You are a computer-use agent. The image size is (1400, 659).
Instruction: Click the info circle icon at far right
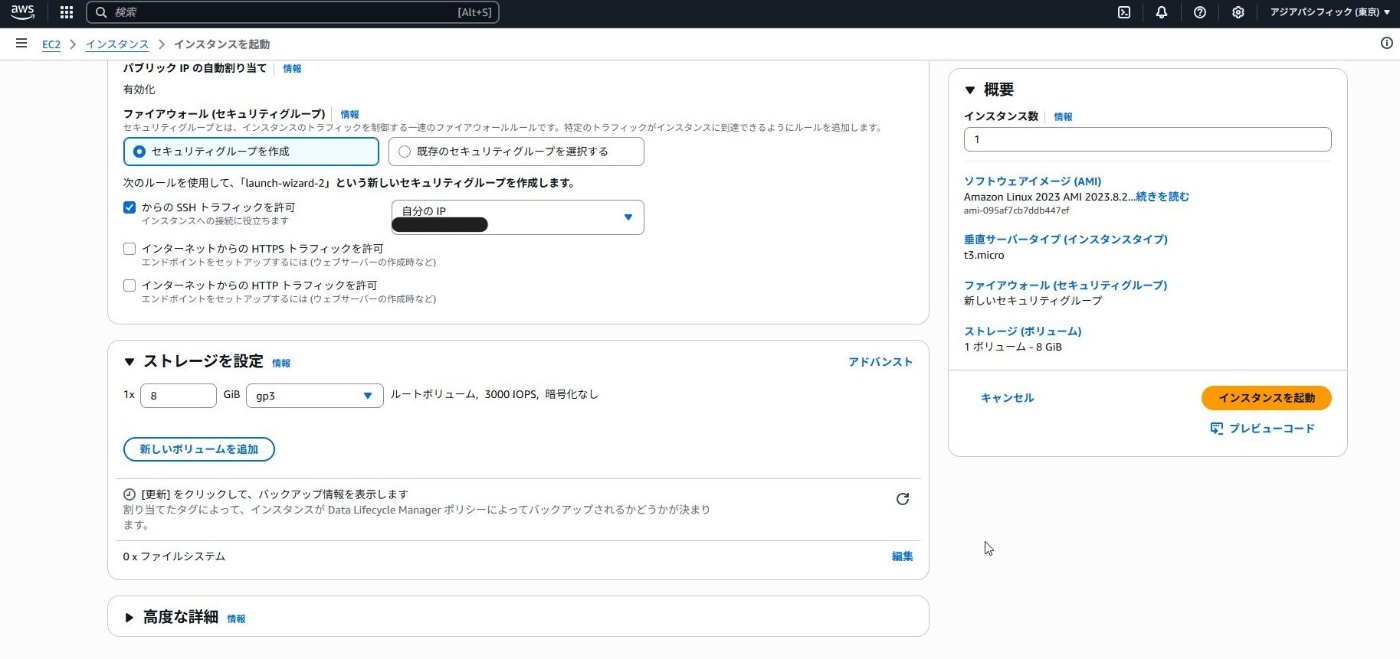click(x=1386, y=43)
